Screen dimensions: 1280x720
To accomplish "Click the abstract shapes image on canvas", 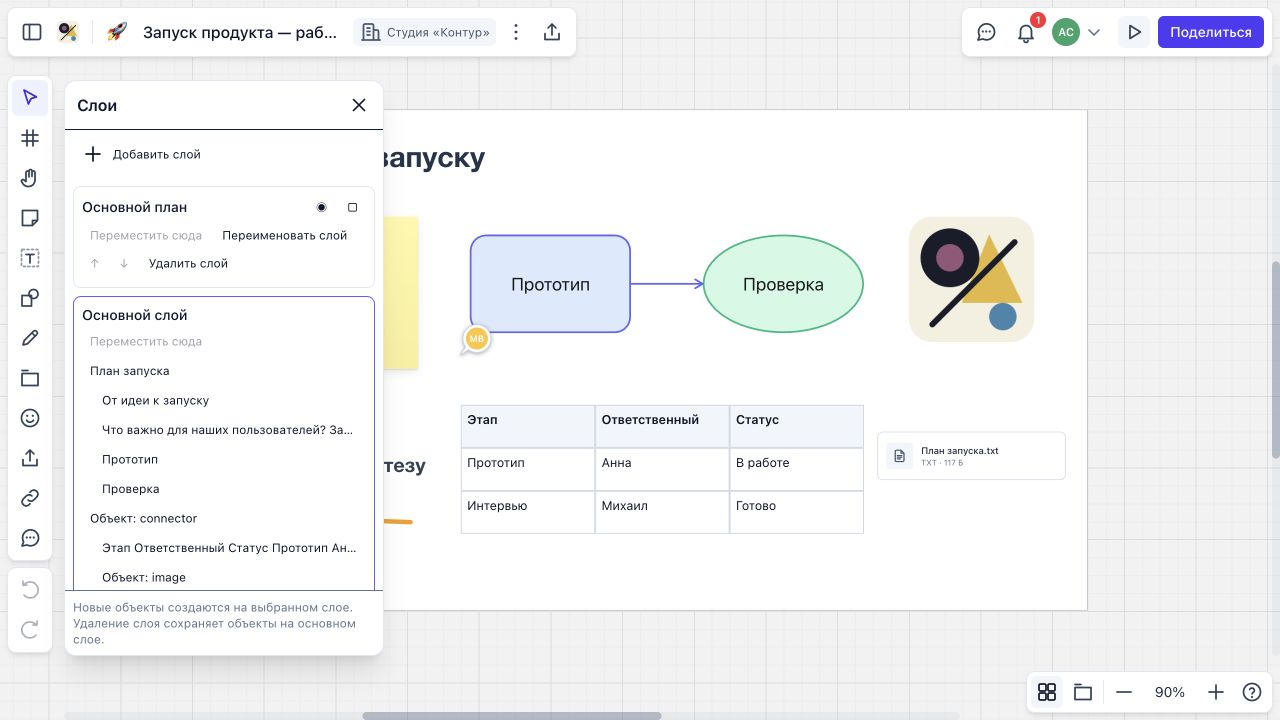I will point(971,279).
